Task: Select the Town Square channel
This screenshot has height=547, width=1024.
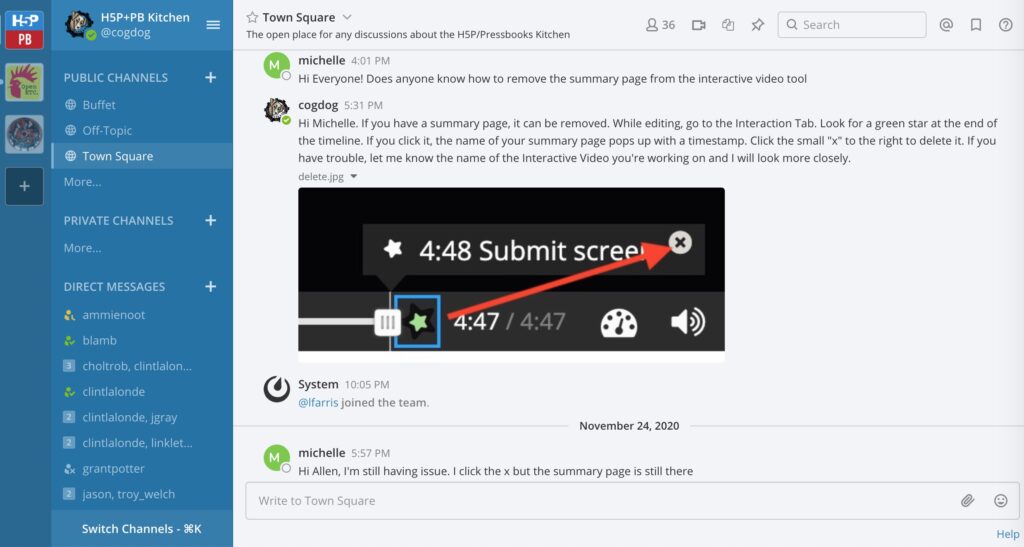Action: pyautogui.click(x=142, y=156)
